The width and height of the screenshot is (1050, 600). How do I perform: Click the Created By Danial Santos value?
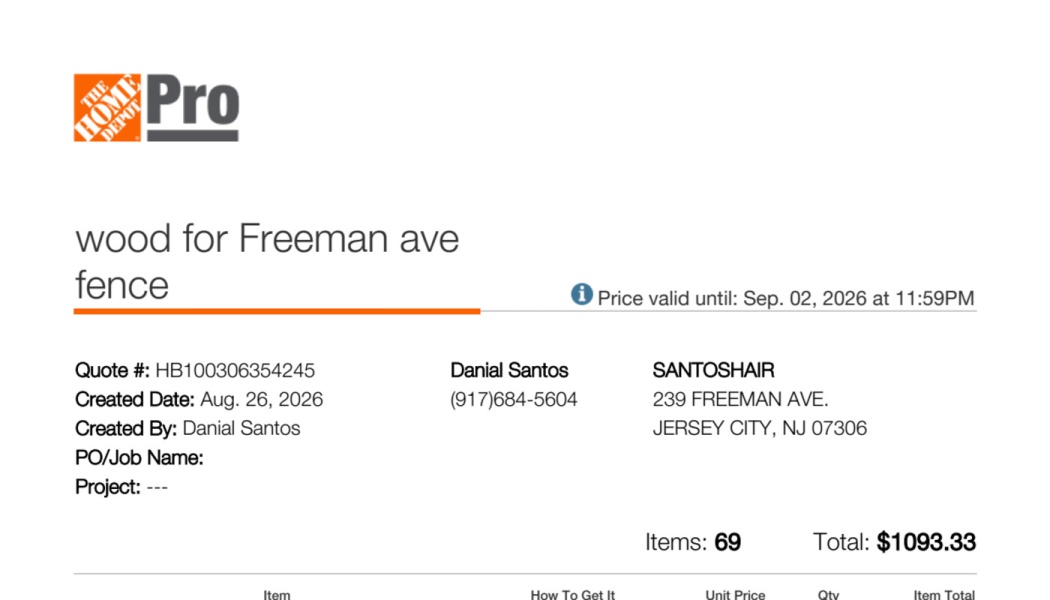(x=241, y=429)
